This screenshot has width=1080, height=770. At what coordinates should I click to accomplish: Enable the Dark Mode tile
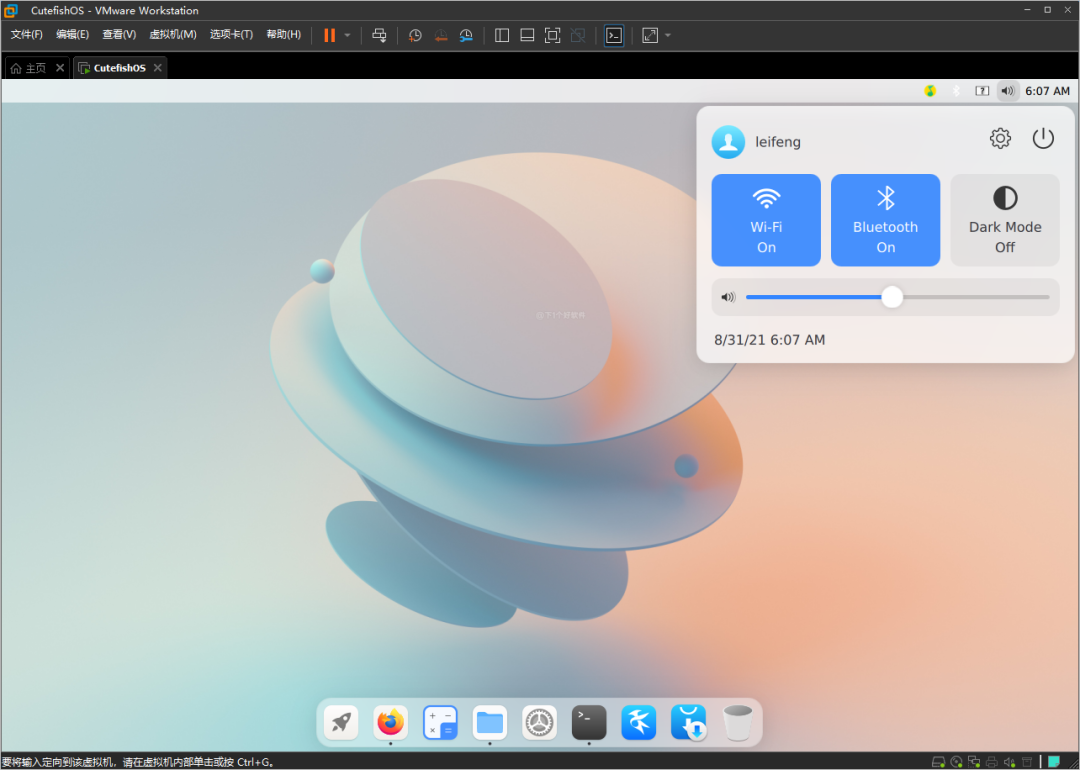click(x=1005, y=220)
